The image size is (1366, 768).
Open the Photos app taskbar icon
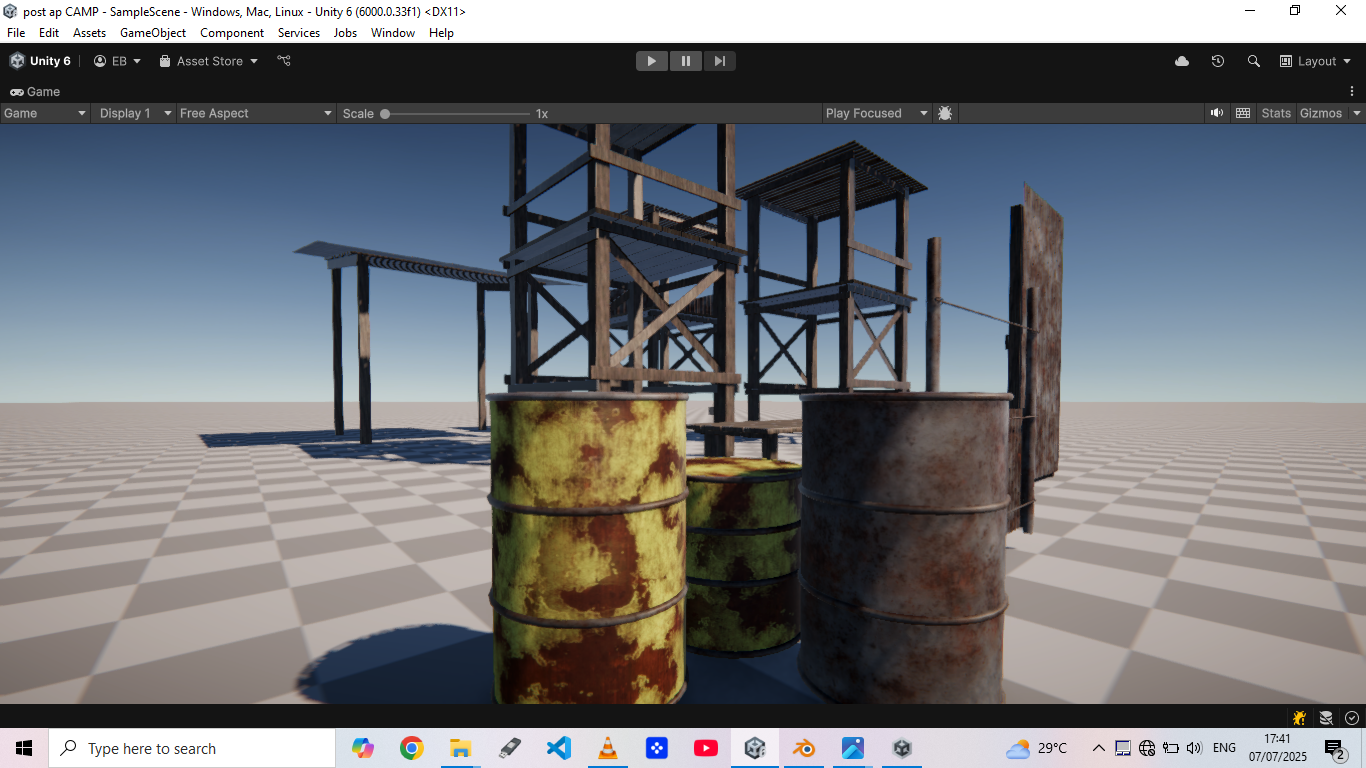(x=852, y=748)
